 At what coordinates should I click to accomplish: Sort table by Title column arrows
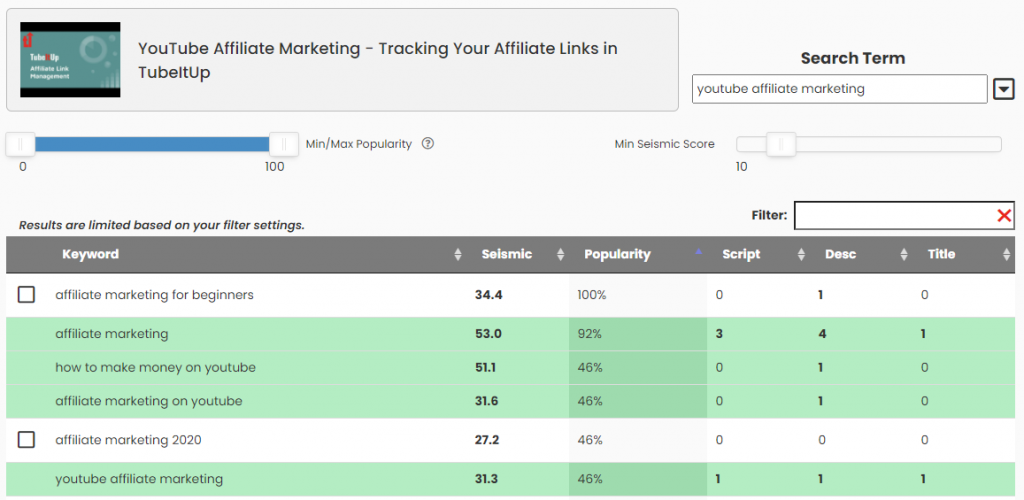(1006, 255)
